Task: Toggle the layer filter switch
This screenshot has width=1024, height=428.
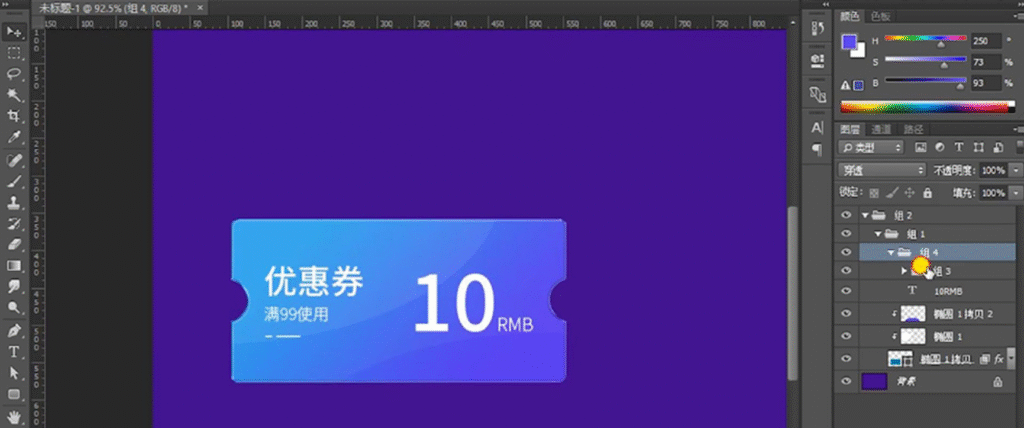Action: pyautogui.click(x=1019, y=147)
